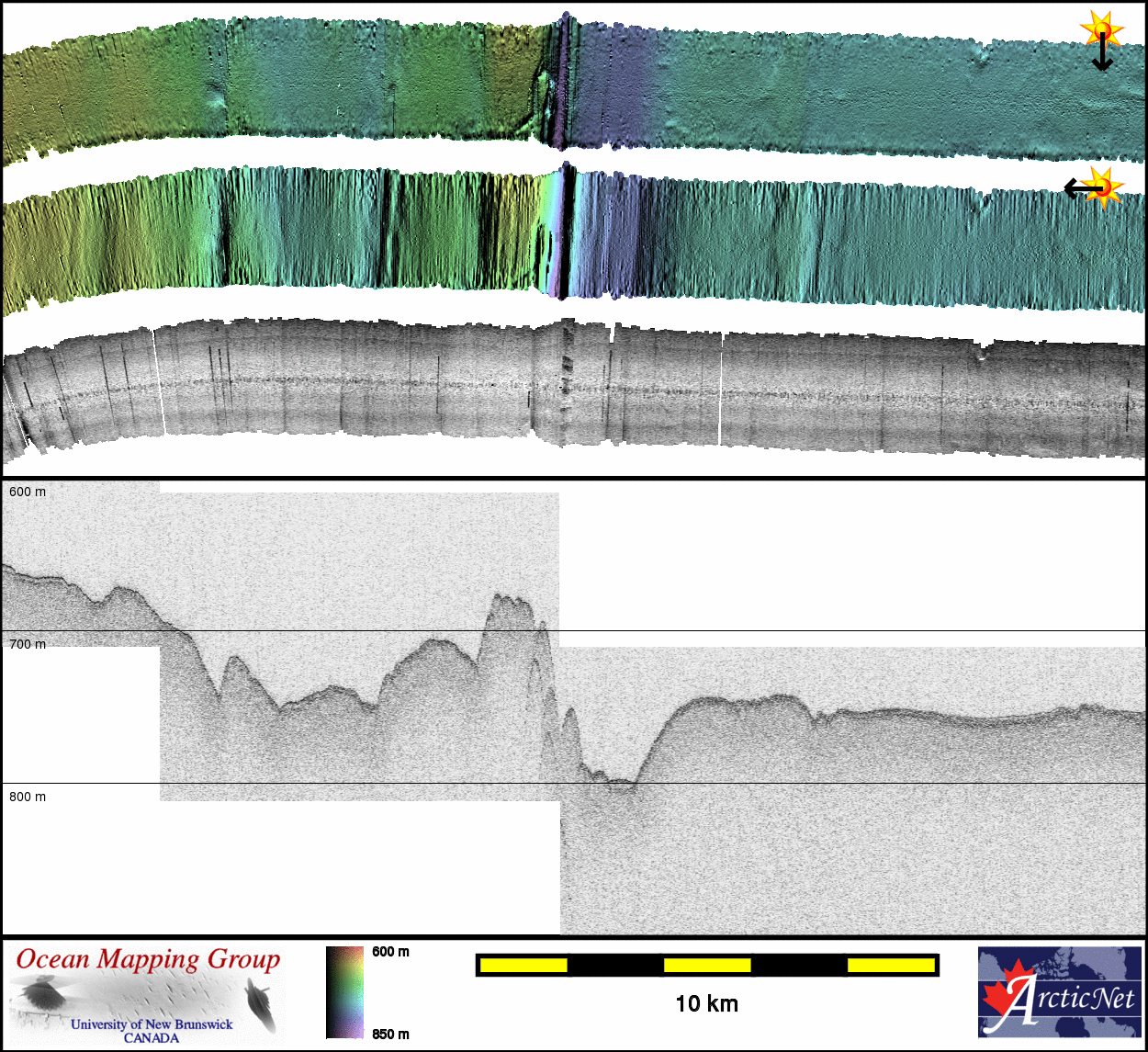This screenshot has width=1148, height=1052.
Task: Select the 850 m color legend label
Action: 390,1034
